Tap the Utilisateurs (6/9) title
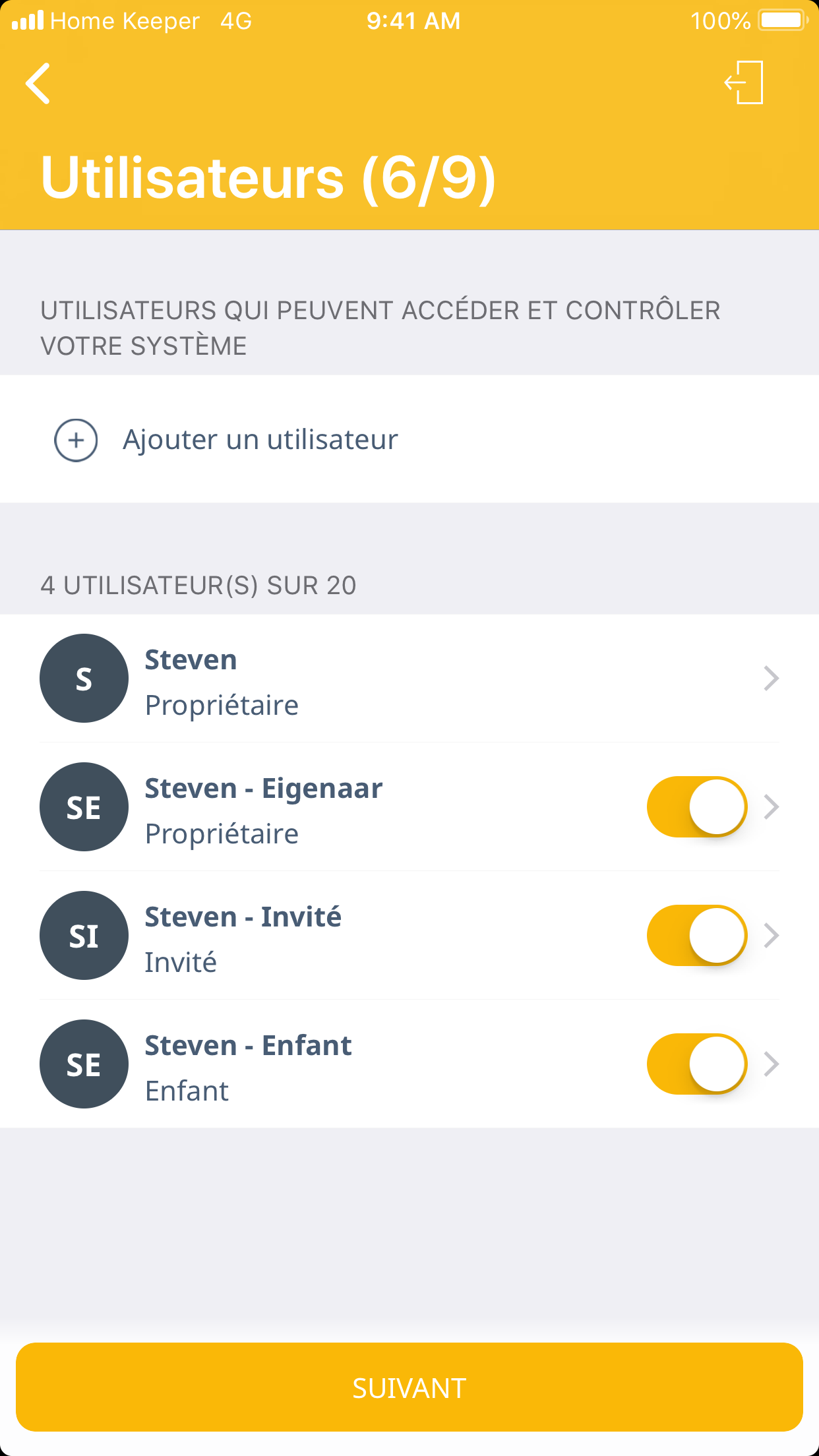819x1456 pixels. 268,178
